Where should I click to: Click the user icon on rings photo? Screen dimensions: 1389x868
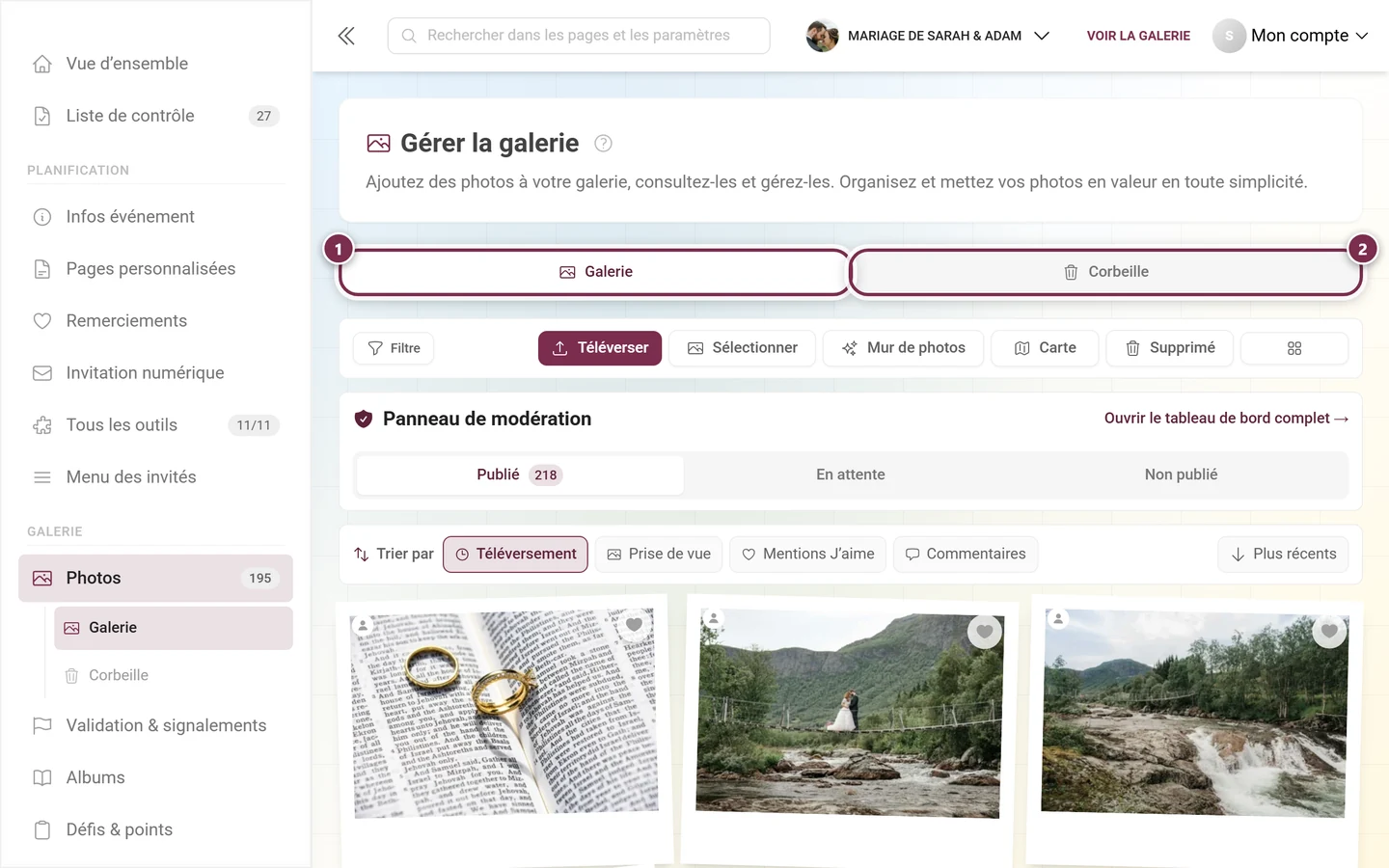tap(363, 625)
